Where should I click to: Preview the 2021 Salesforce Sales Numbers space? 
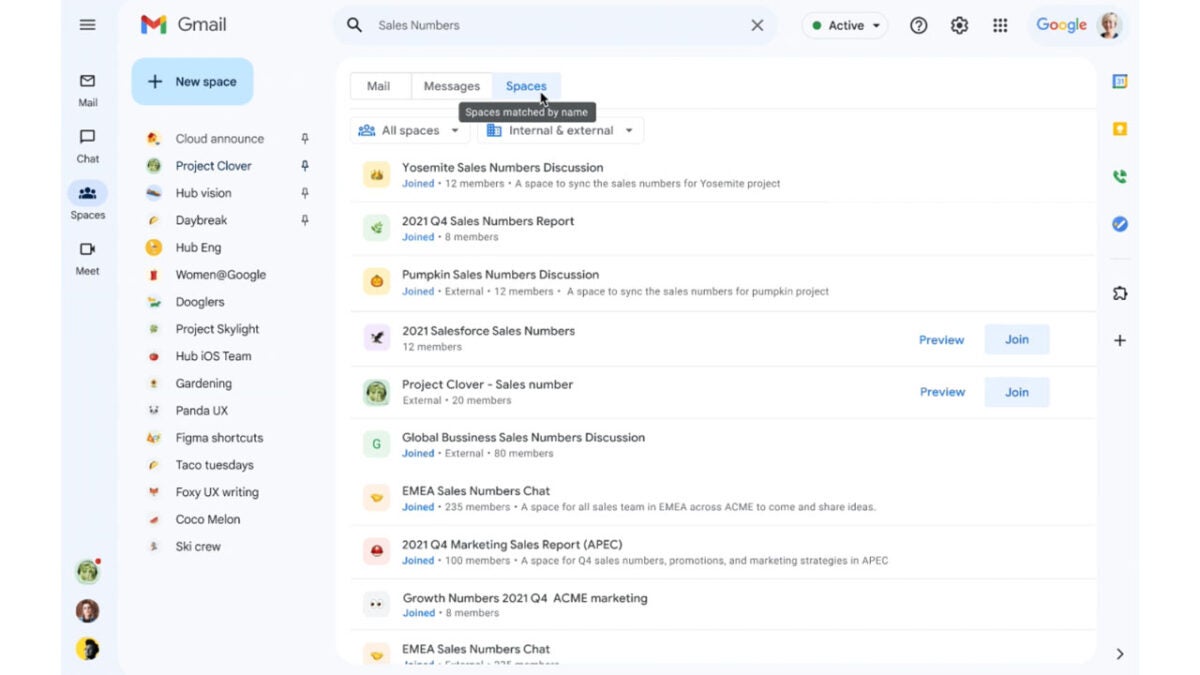[942, 340]
